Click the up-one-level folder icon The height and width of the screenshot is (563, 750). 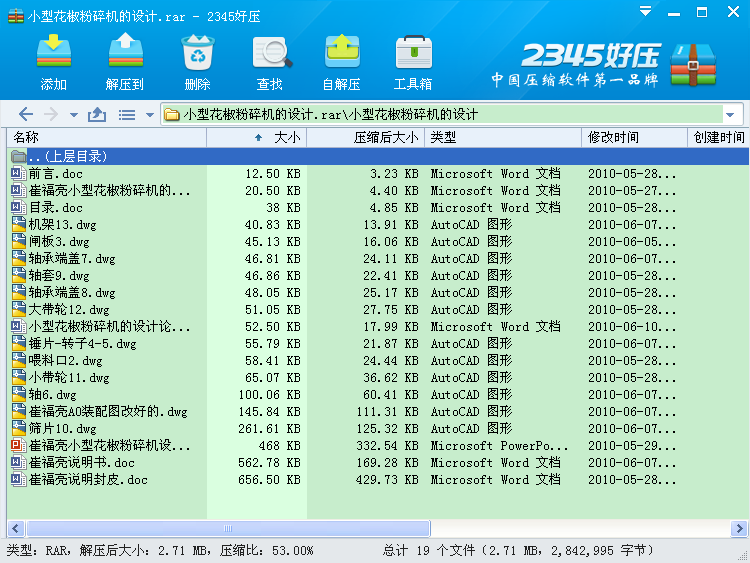click(97, 114)
